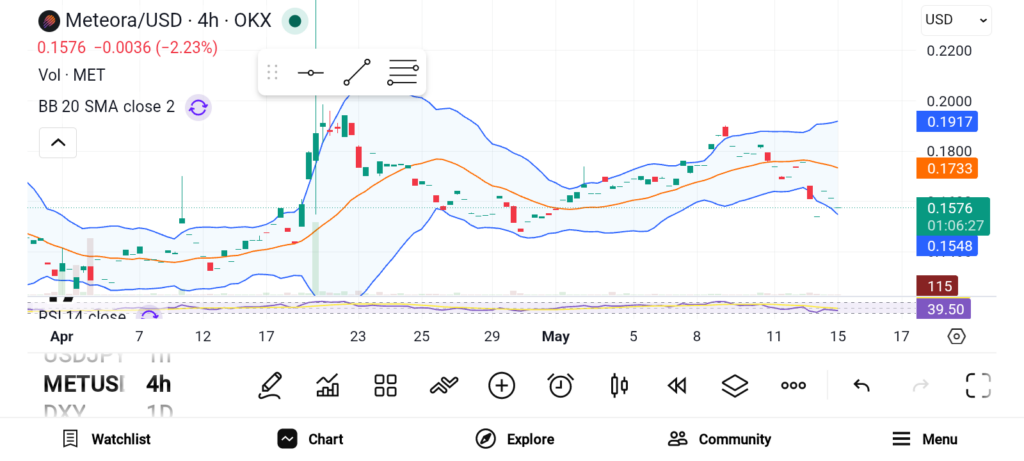Open the Community tab

point(719,439)
